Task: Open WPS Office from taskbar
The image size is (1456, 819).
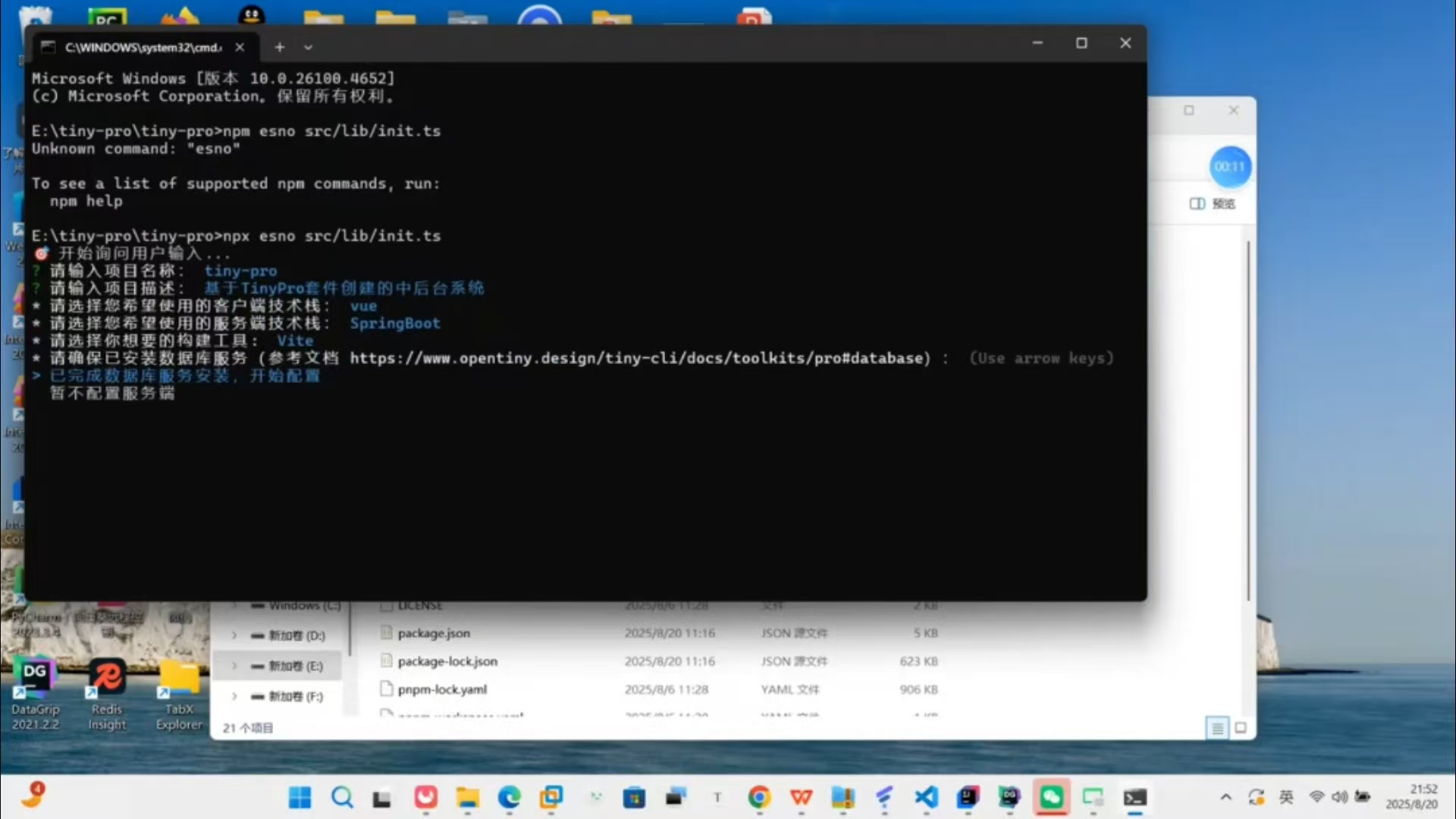Action: (x=801, y=797)
